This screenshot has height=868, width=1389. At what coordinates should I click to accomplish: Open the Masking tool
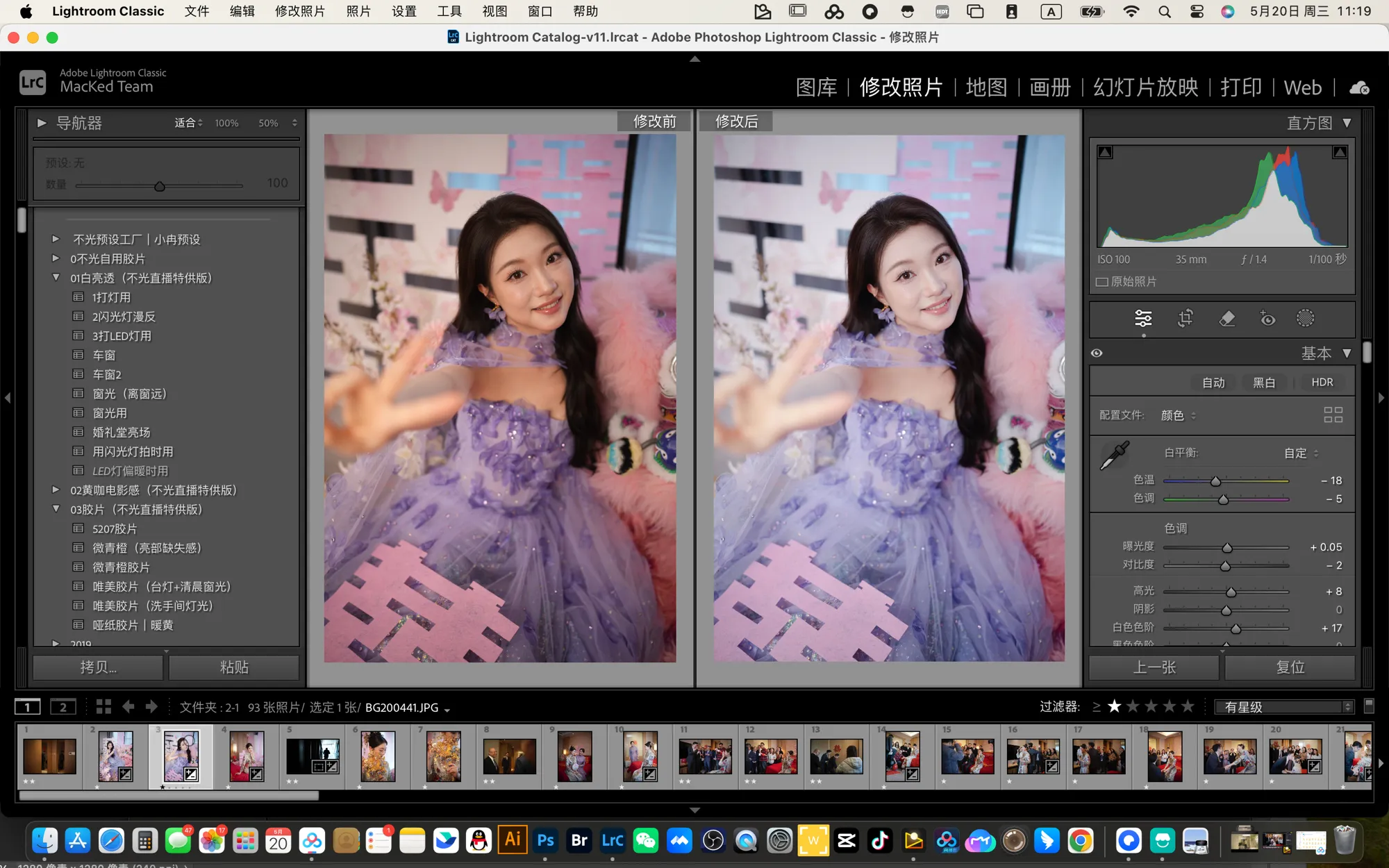click(1306, 318)
